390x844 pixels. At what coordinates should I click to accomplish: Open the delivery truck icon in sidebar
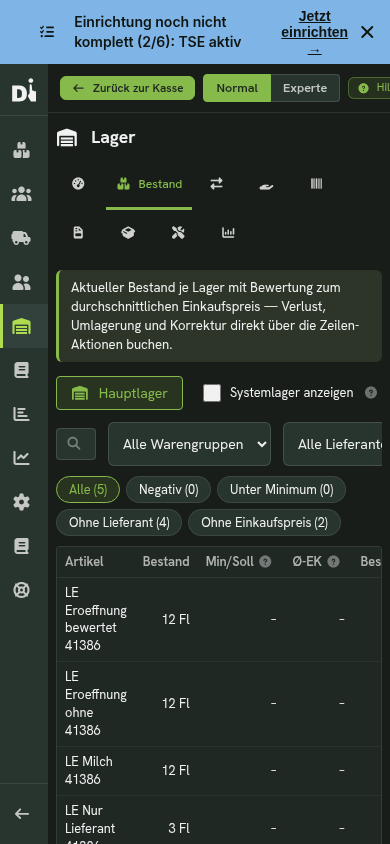coord(22,238)
